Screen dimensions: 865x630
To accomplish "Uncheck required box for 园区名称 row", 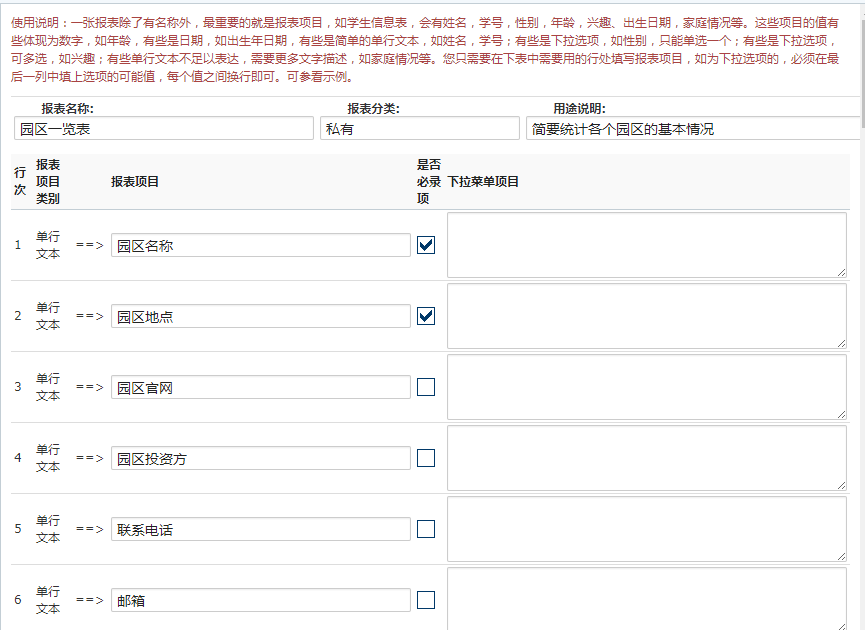I will pos(426,245).
